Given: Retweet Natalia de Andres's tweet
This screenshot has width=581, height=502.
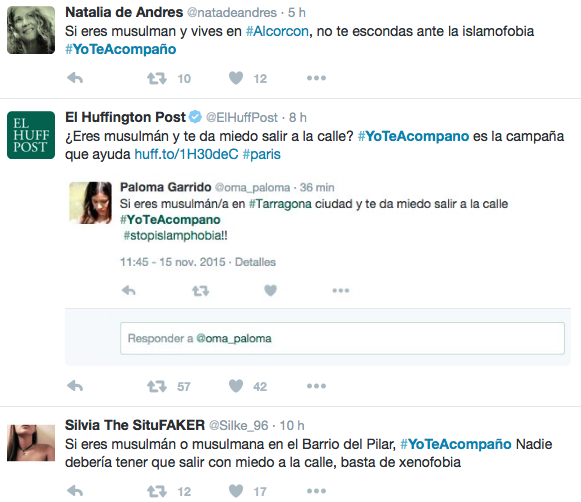Looking at the screenshot, I should [x=157, y=78].
